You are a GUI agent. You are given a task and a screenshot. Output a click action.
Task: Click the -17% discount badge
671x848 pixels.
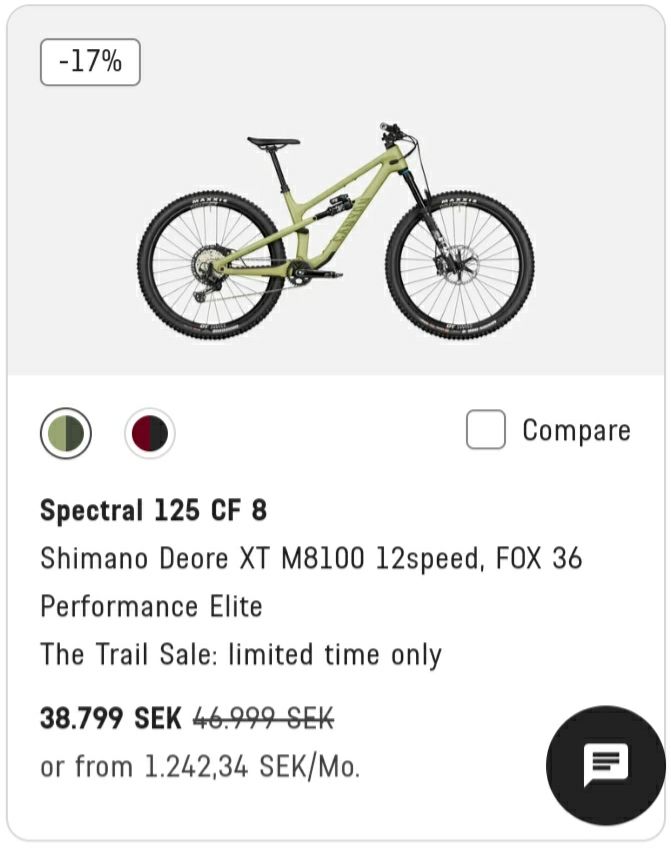coord(90,62)
